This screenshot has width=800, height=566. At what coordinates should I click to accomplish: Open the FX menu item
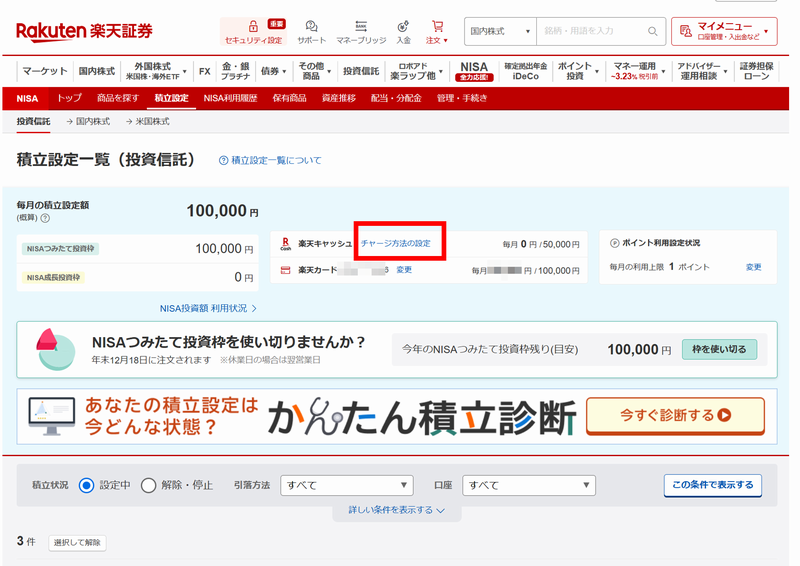pos(205,71)
